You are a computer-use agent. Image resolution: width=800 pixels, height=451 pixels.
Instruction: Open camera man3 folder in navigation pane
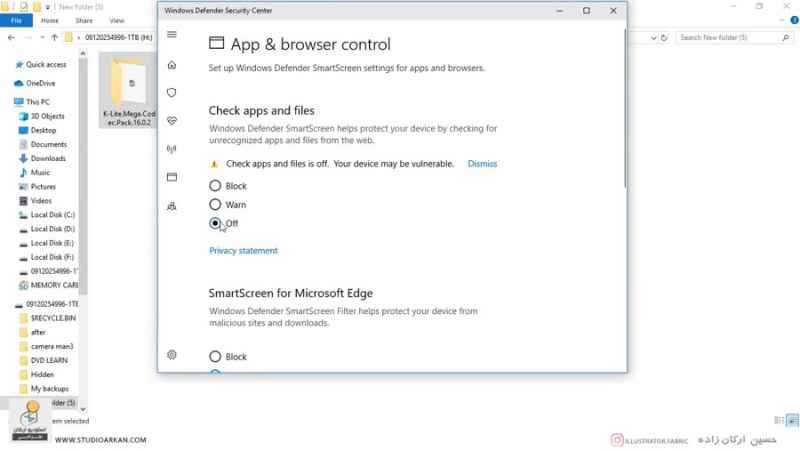click(46, 346)
